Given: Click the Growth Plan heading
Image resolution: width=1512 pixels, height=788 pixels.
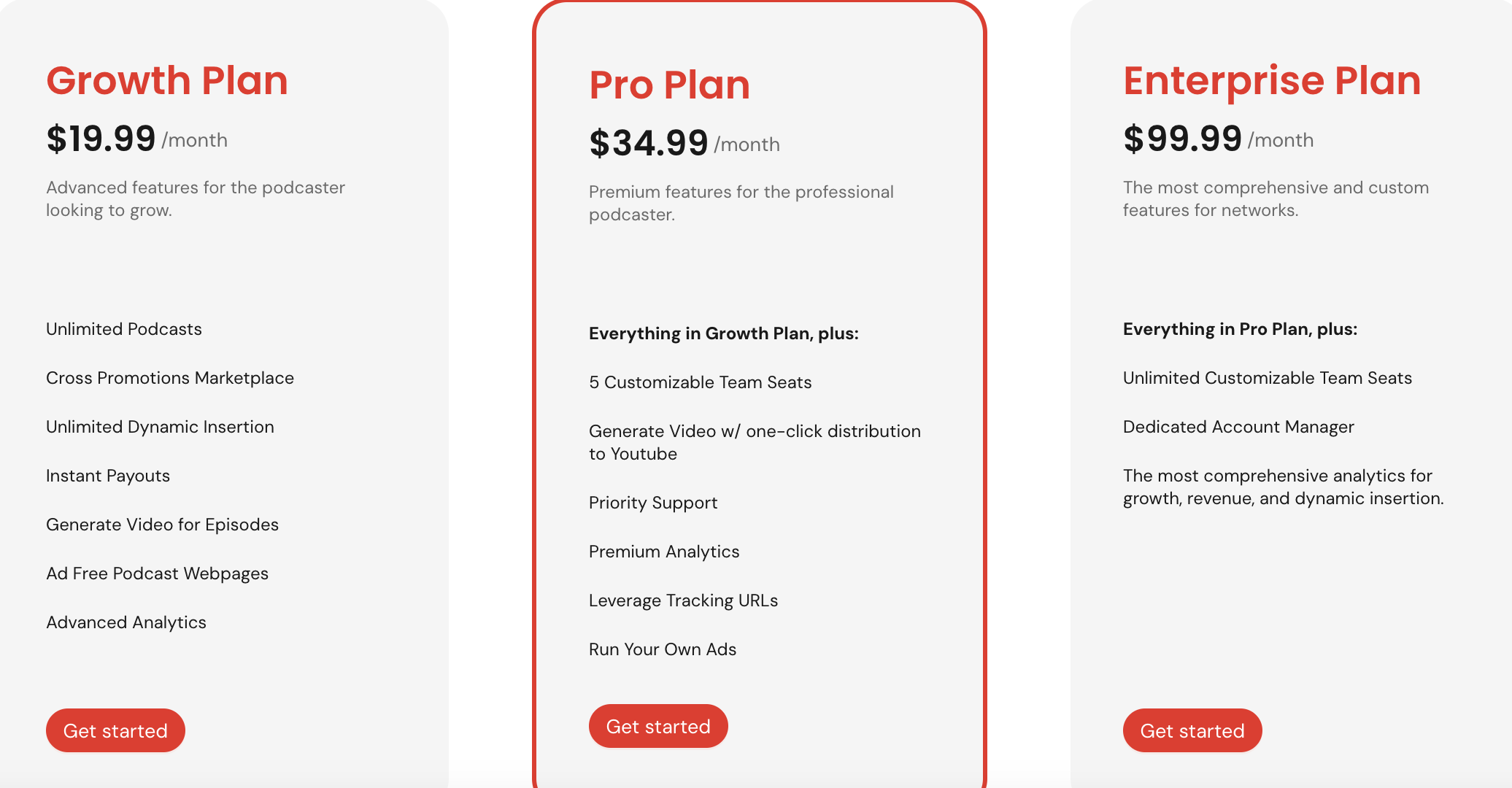Looking at the screenshot, I should tap(167, 80).
